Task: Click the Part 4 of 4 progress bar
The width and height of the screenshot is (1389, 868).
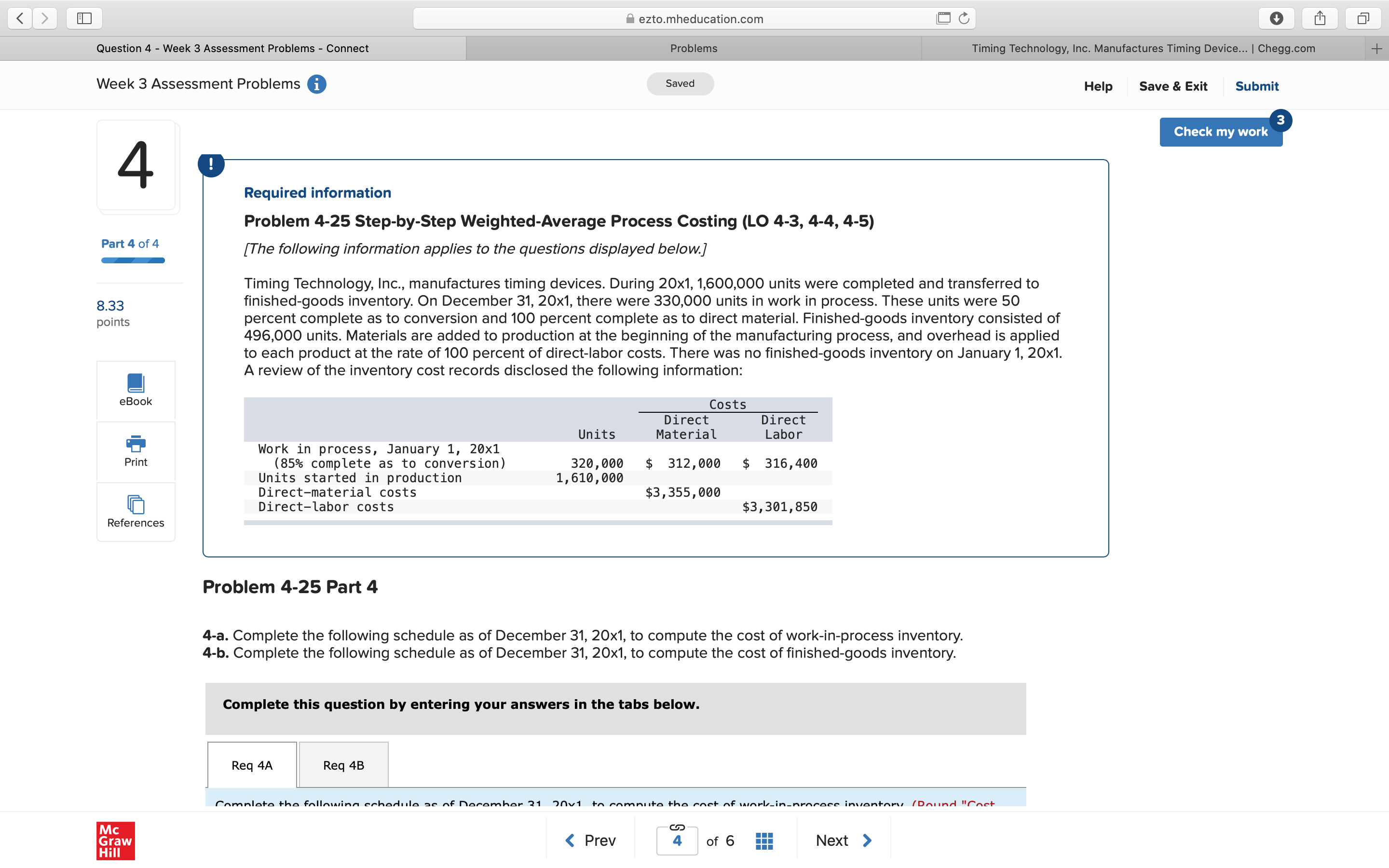Action: (x=133, y=260)
